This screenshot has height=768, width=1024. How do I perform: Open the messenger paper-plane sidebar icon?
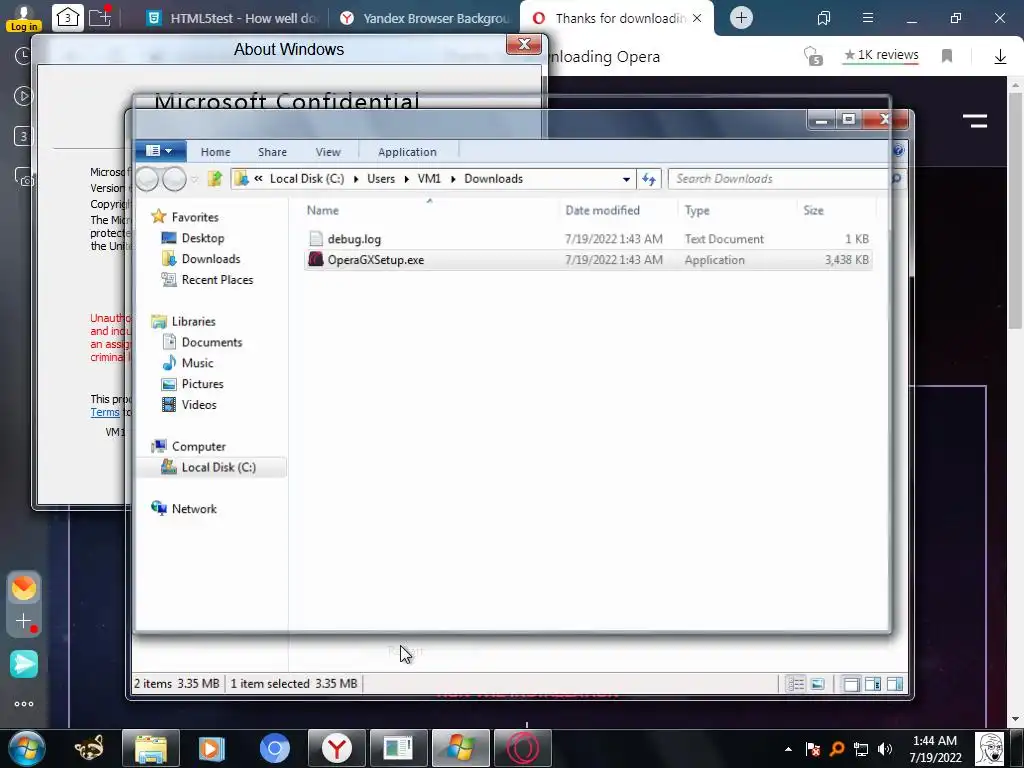tap(24, 664)
